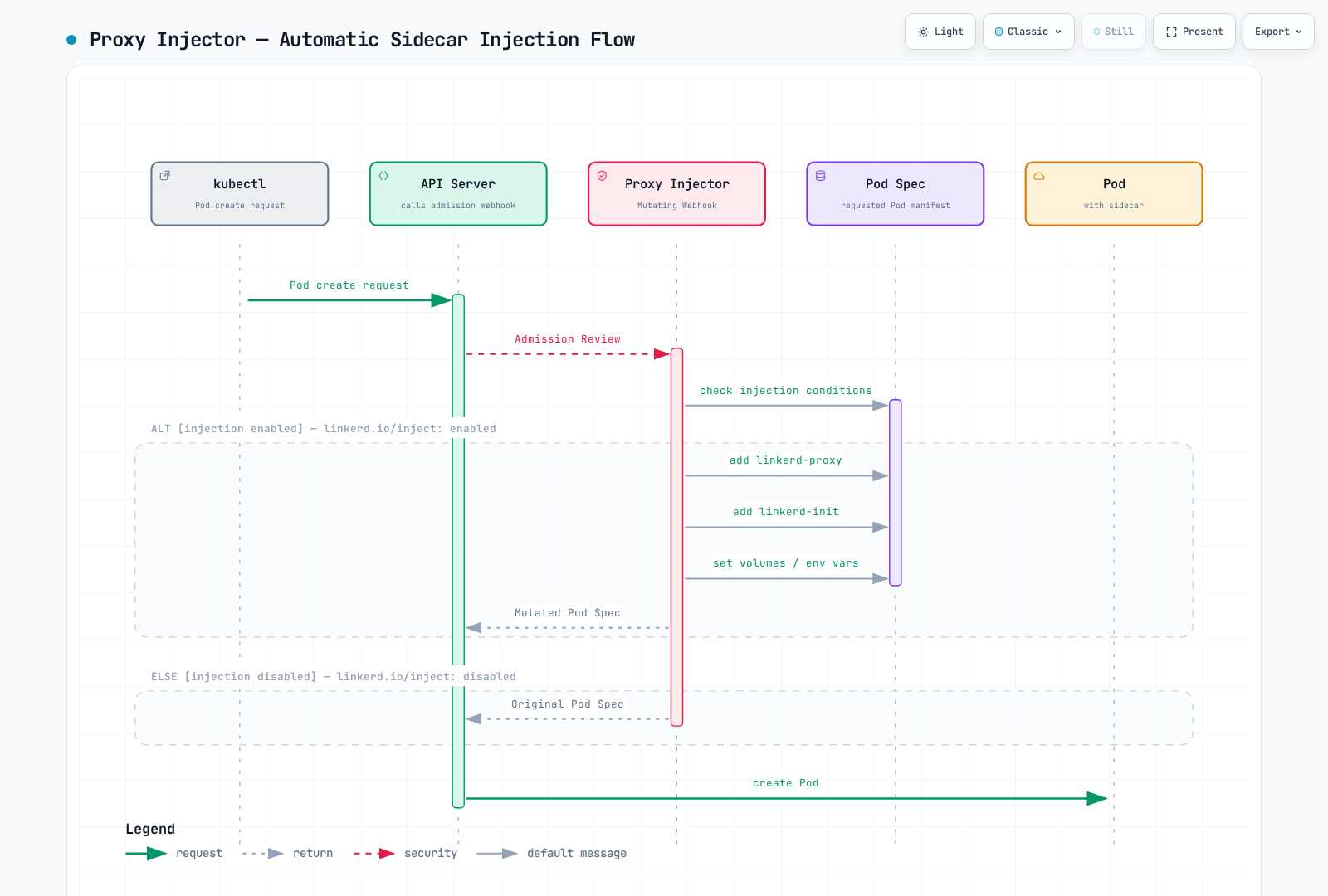The height and width of the screenshot is (896, 1328).
Task: Click the red security arrow in legend
Action: pos(374,853)
